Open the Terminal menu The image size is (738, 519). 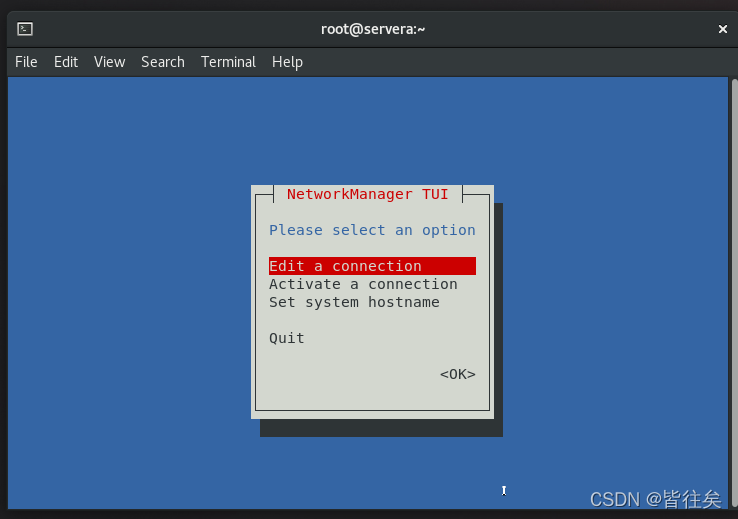(x=228, y=62)
